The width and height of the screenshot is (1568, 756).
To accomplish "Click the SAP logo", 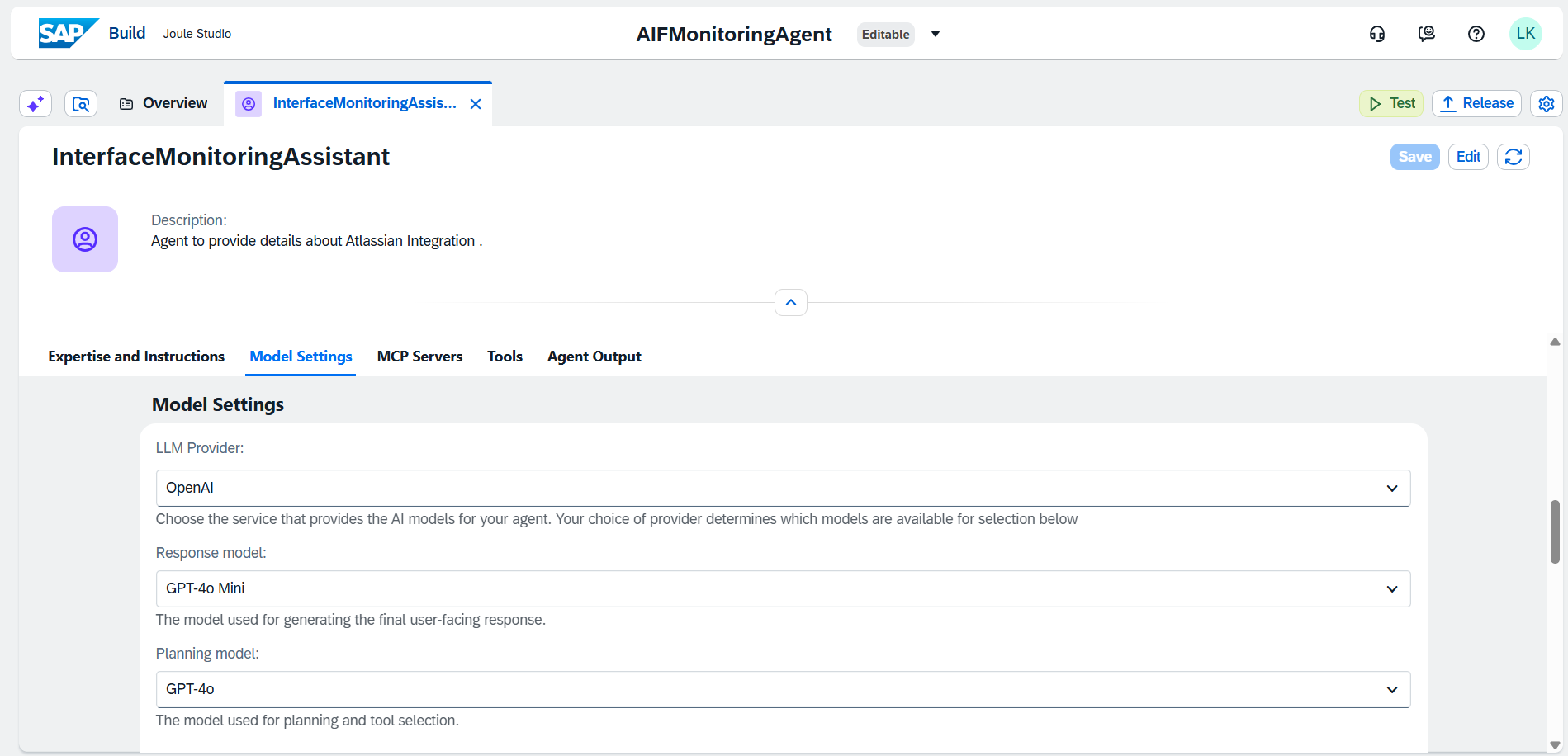I will 69,33.
